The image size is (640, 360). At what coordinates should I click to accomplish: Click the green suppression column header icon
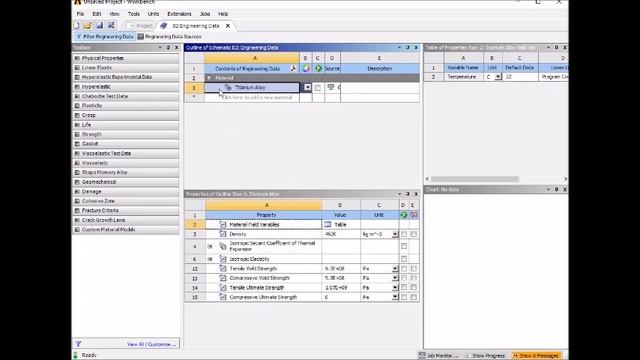pyautogui.click(x=318, y=69)
